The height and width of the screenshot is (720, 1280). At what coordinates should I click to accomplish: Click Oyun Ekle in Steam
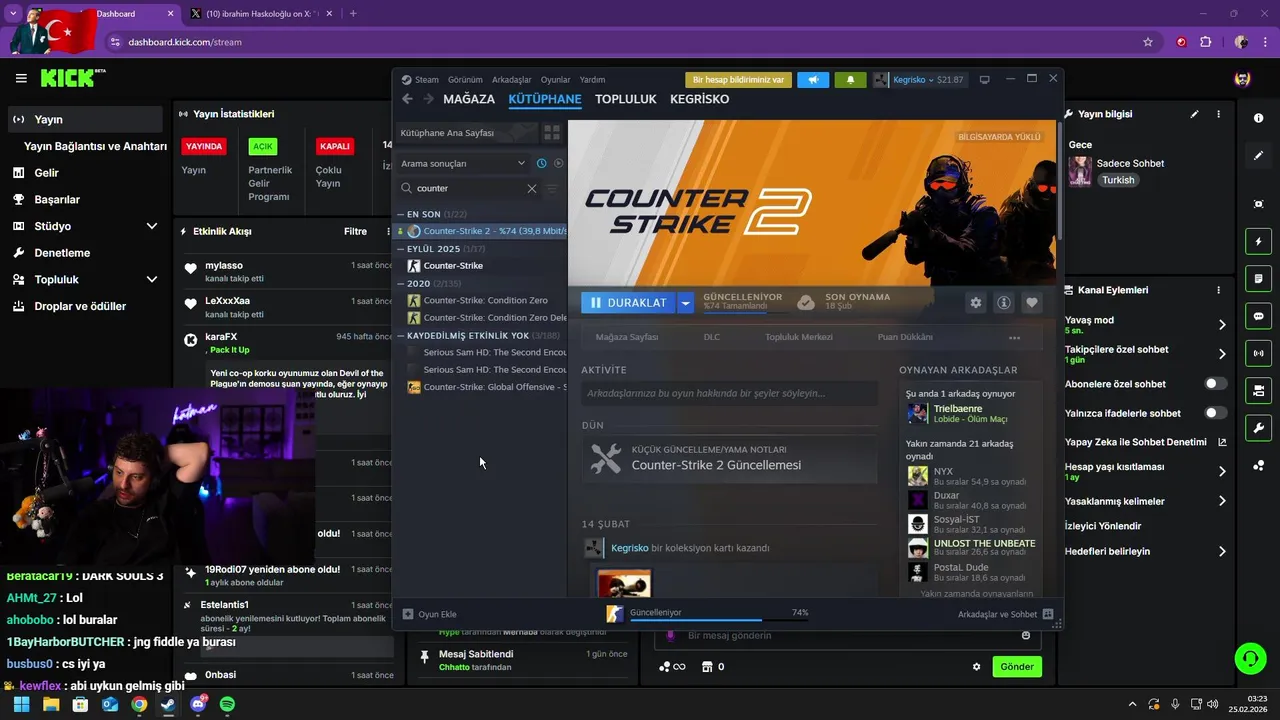tap(430, 614)
